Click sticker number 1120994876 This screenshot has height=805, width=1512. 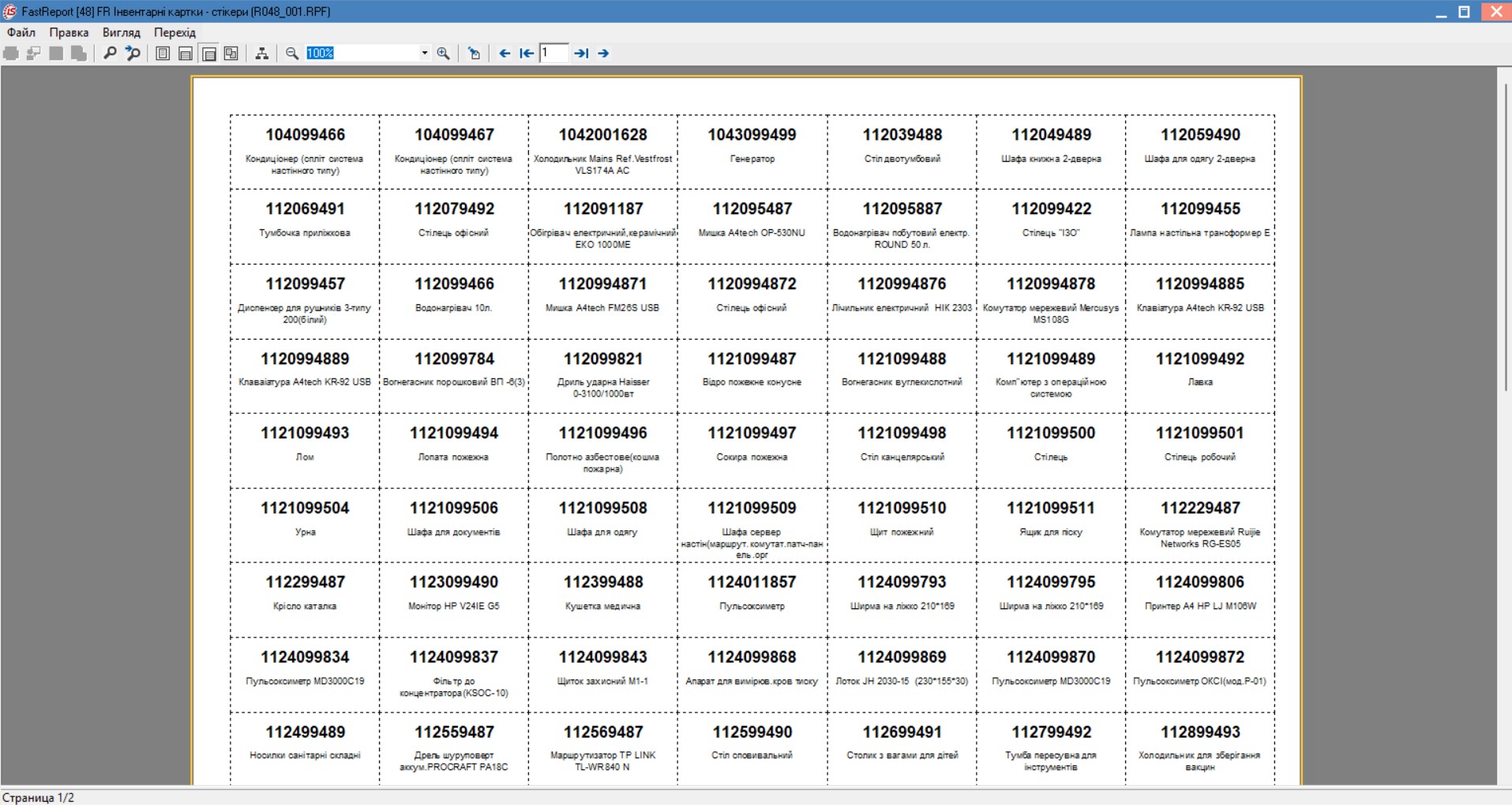point(902,284)
